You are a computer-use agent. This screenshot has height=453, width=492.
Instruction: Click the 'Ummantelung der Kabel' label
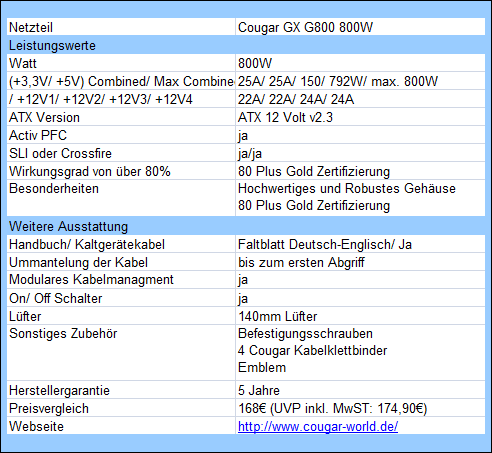[x=78, y=262]
